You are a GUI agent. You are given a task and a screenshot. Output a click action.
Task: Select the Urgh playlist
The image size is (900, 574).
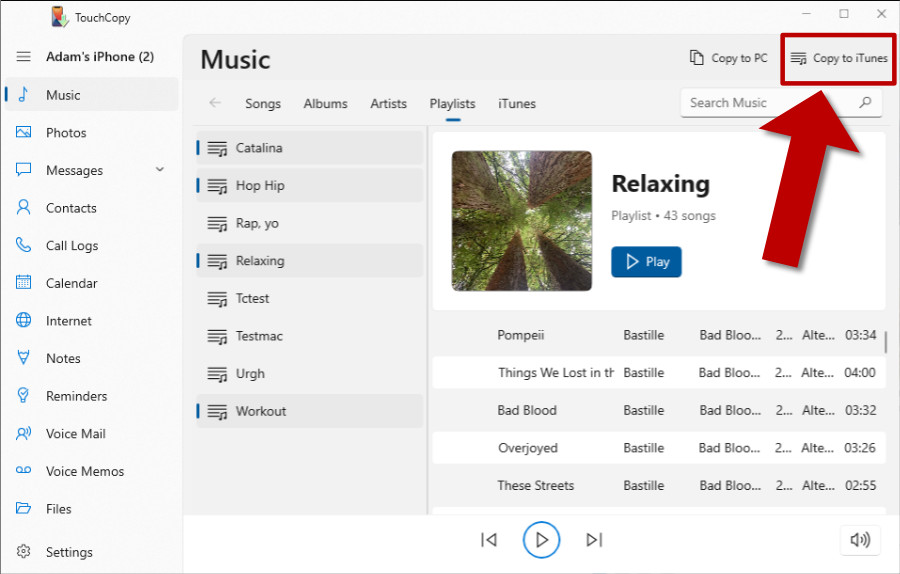309,374
